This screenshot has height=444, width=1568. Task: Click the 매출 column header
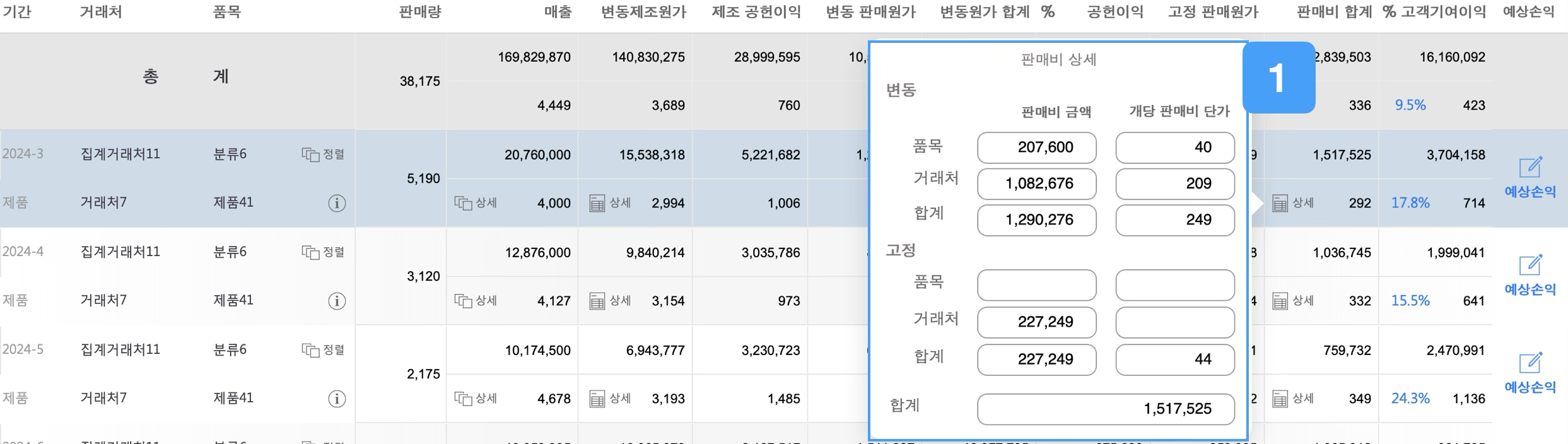[x=558, y=12]
